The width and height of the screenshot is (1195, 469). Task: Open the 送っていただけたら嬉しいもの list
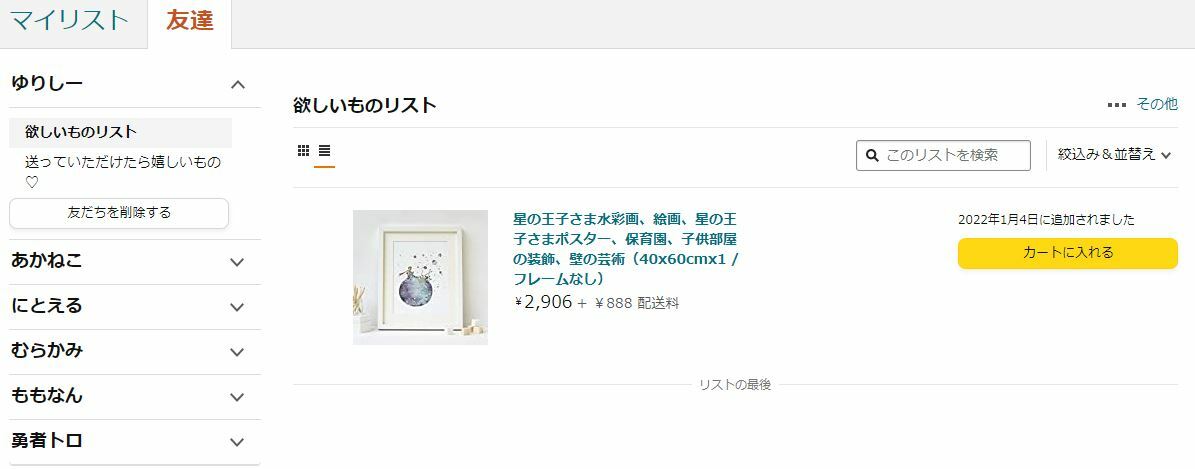pos(123,172)
